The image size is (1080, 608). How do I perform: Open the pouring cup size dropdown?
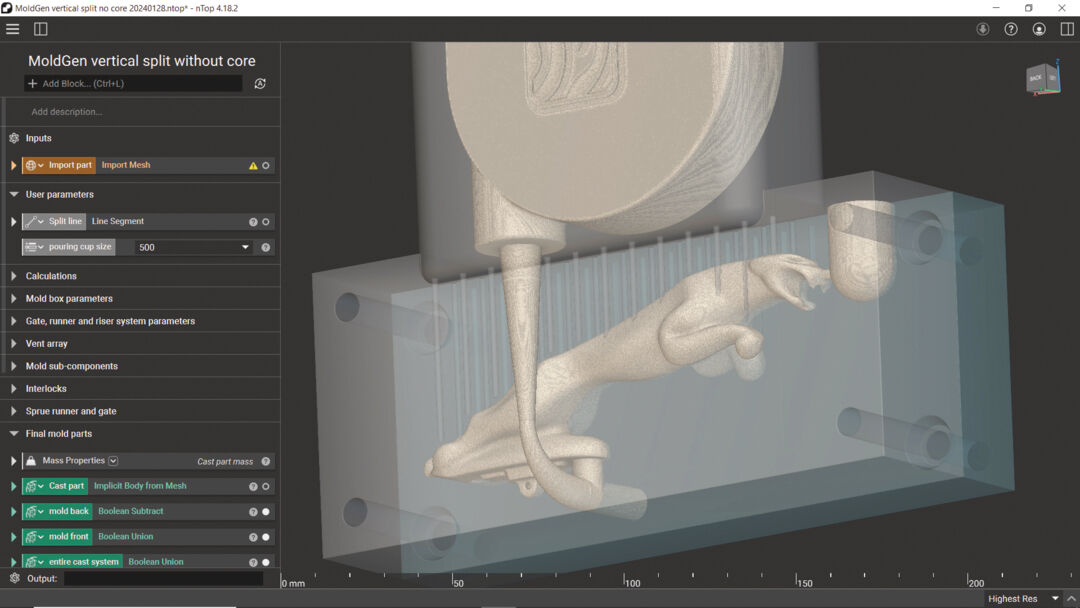tap(245, 247)
